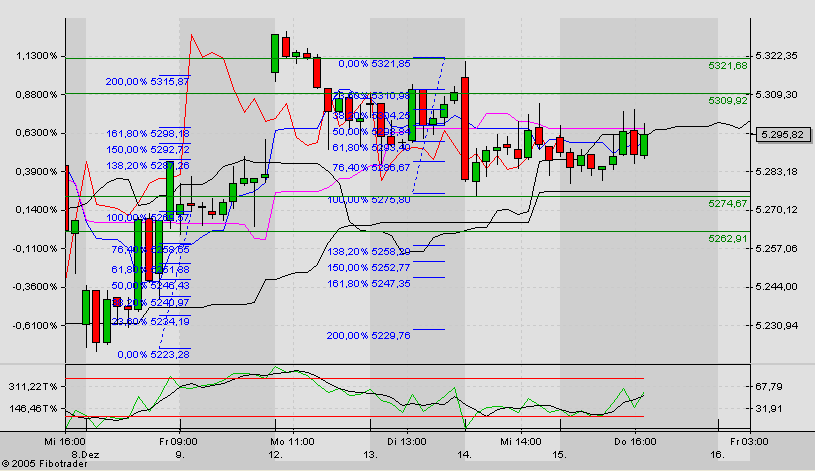
Task: Select Fibonacci label 138,20% 5287,26
Action: click(148, 166)
